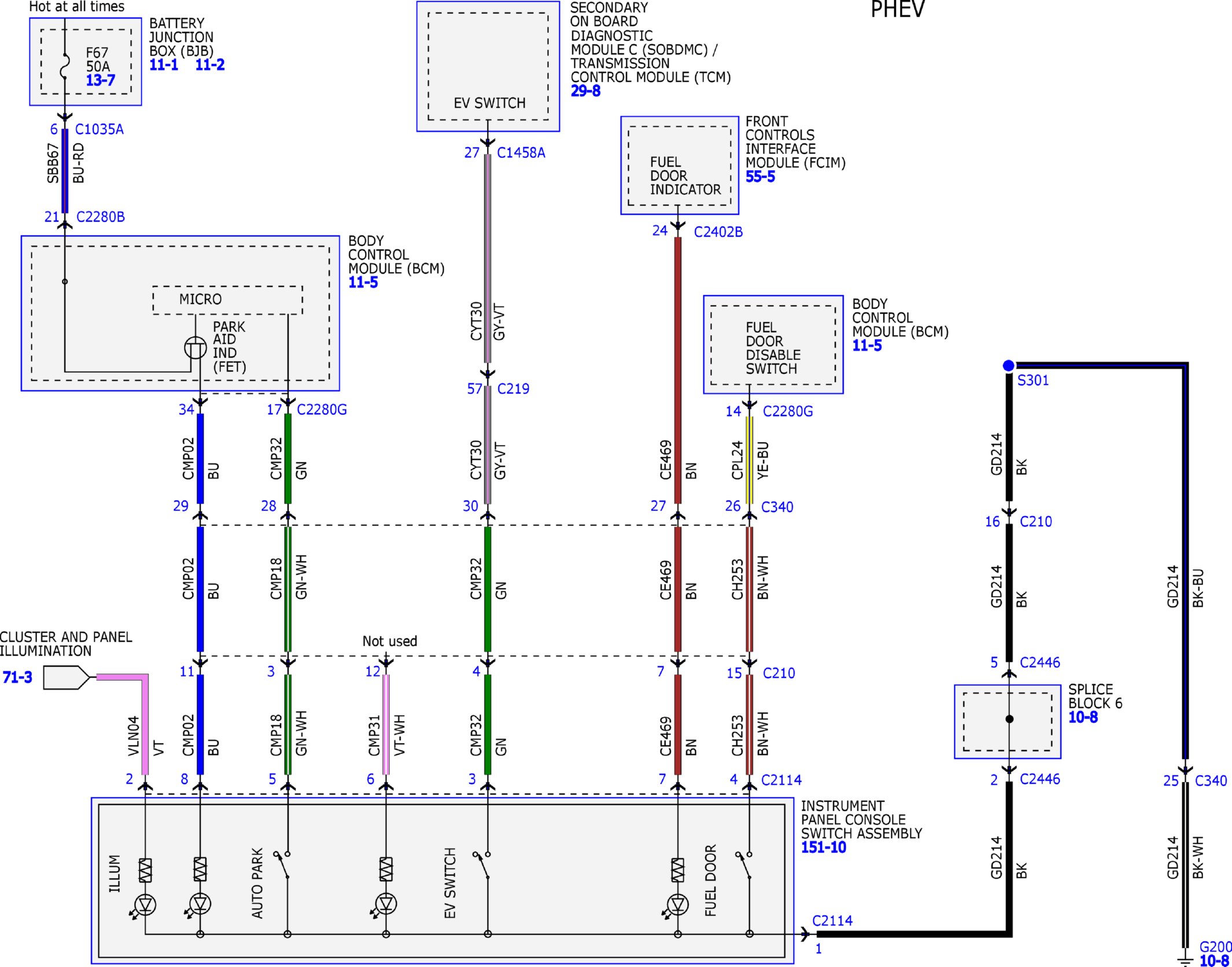Screen dimensions: 1232x967
Task: Select the Park Aid IND FET symbol
Action: click(x=196, y=348)
